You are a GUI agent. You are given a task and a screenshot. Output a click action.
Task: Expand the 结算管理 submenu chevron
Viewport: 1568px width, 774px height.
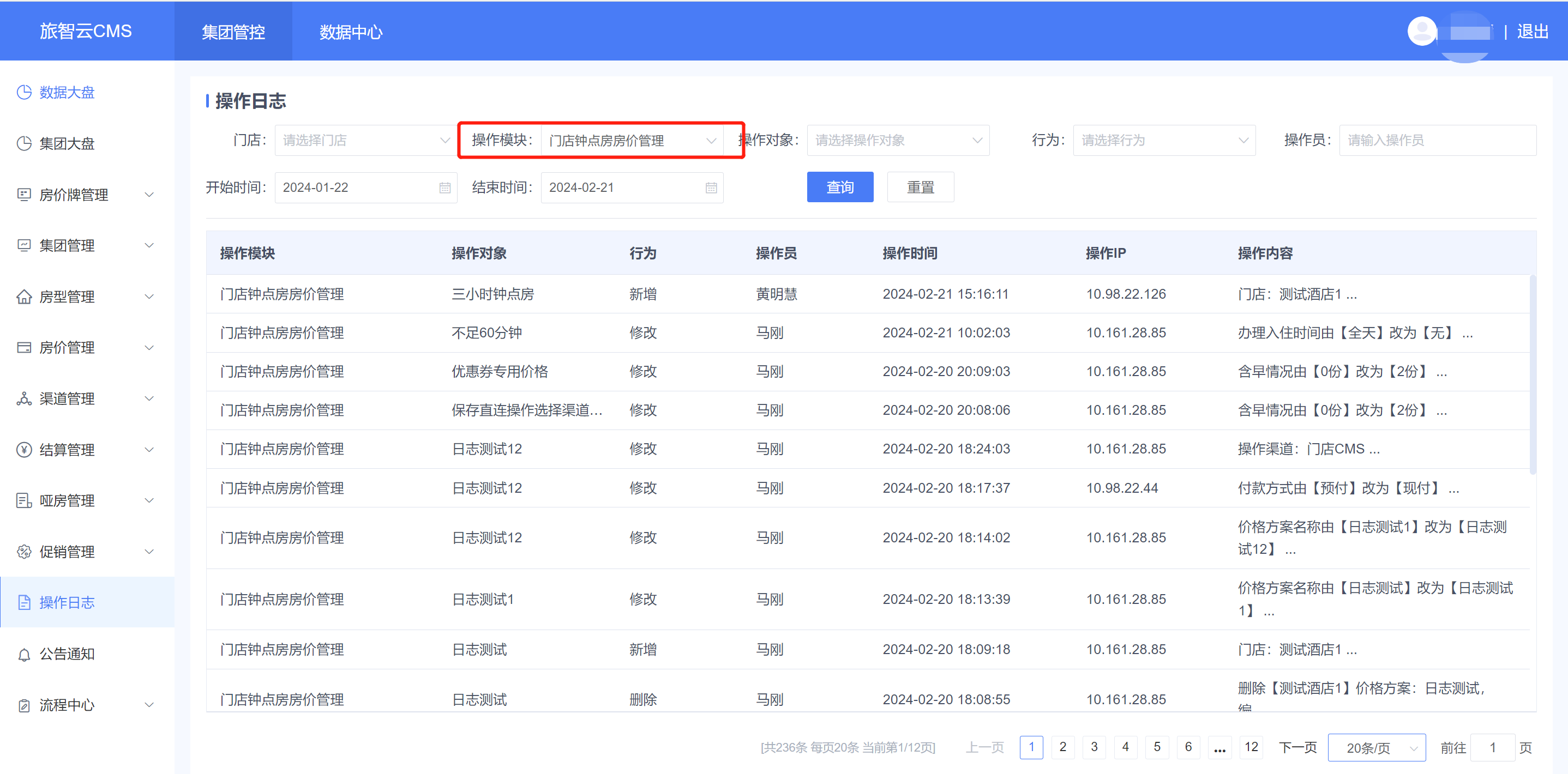point(149,450)
